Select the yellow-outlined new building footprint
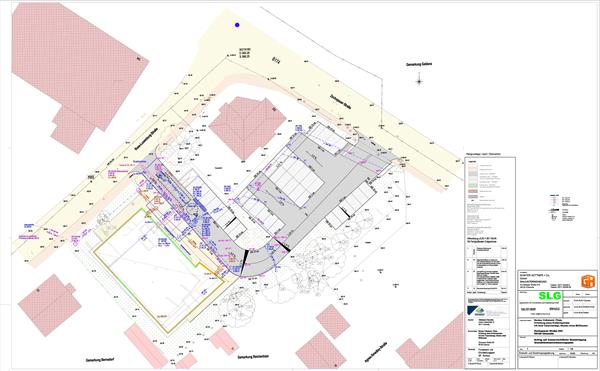 pos(159,270)
